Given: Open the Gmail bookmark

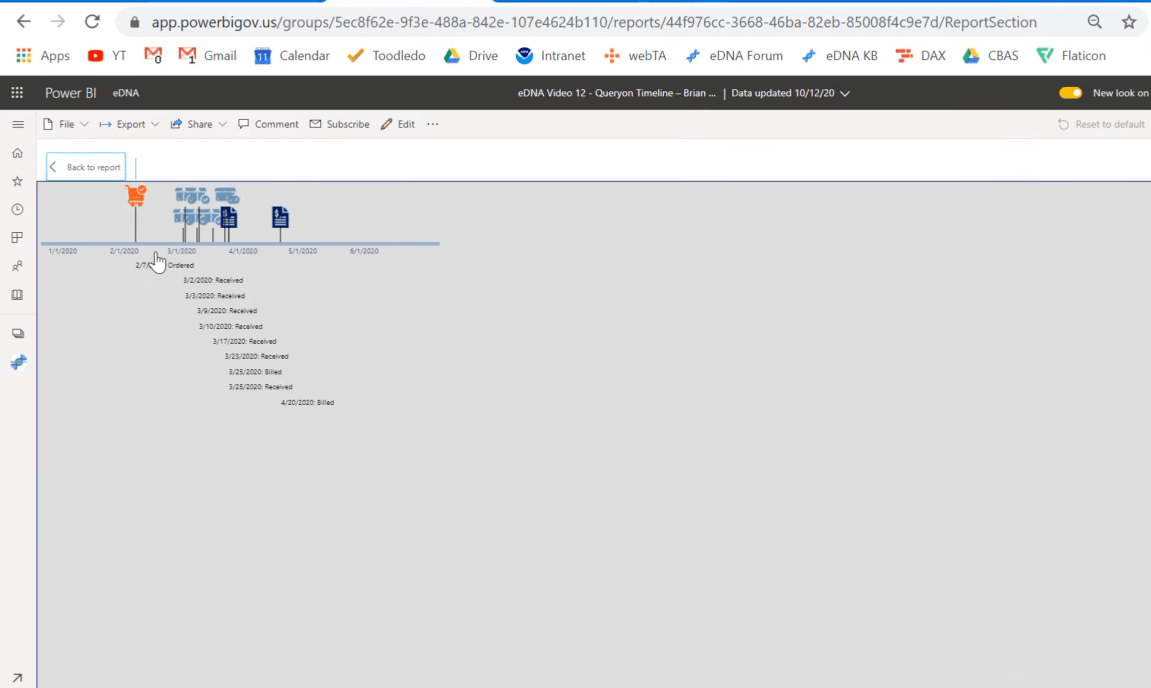Looking at the screenshot, I should (x=208, y=56).
